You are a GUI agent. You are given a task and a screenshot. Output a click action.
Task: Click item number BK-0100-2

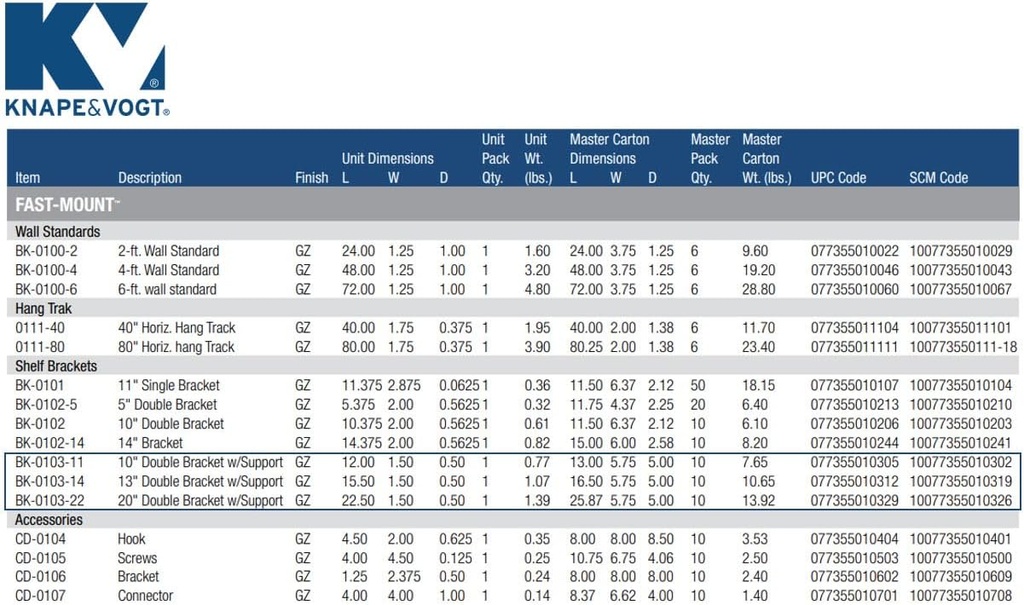(46, 251)
